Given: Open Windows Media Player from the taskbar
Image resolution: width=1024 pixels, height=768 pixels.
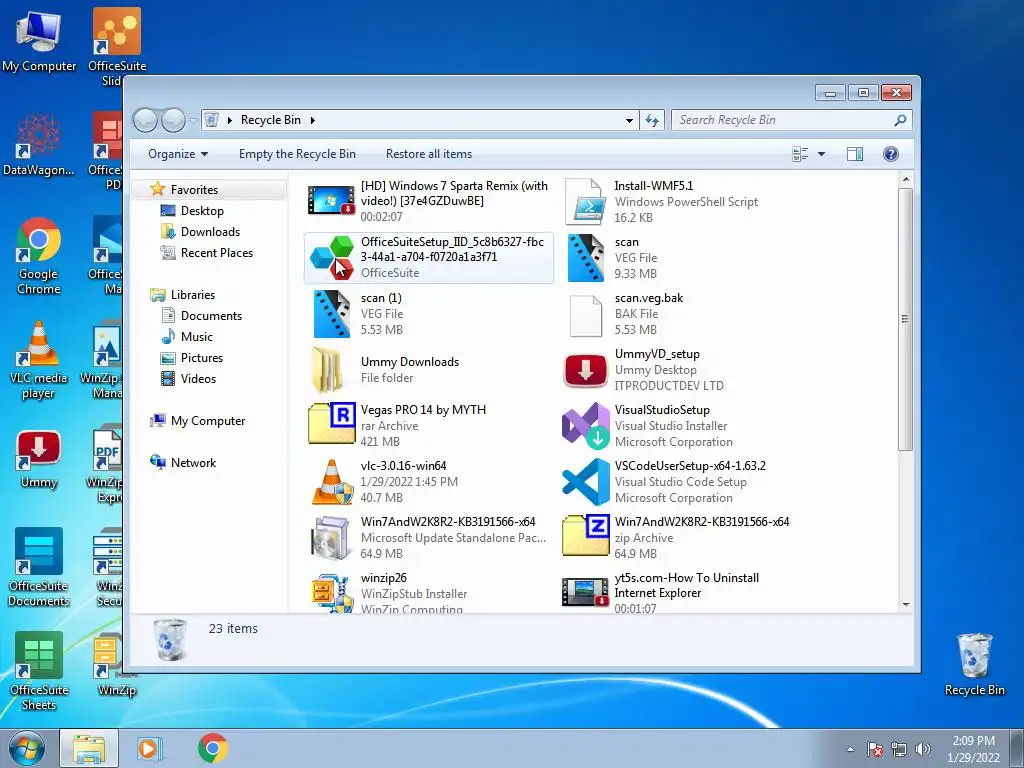Looking at the screenshot, I should 149,749.
